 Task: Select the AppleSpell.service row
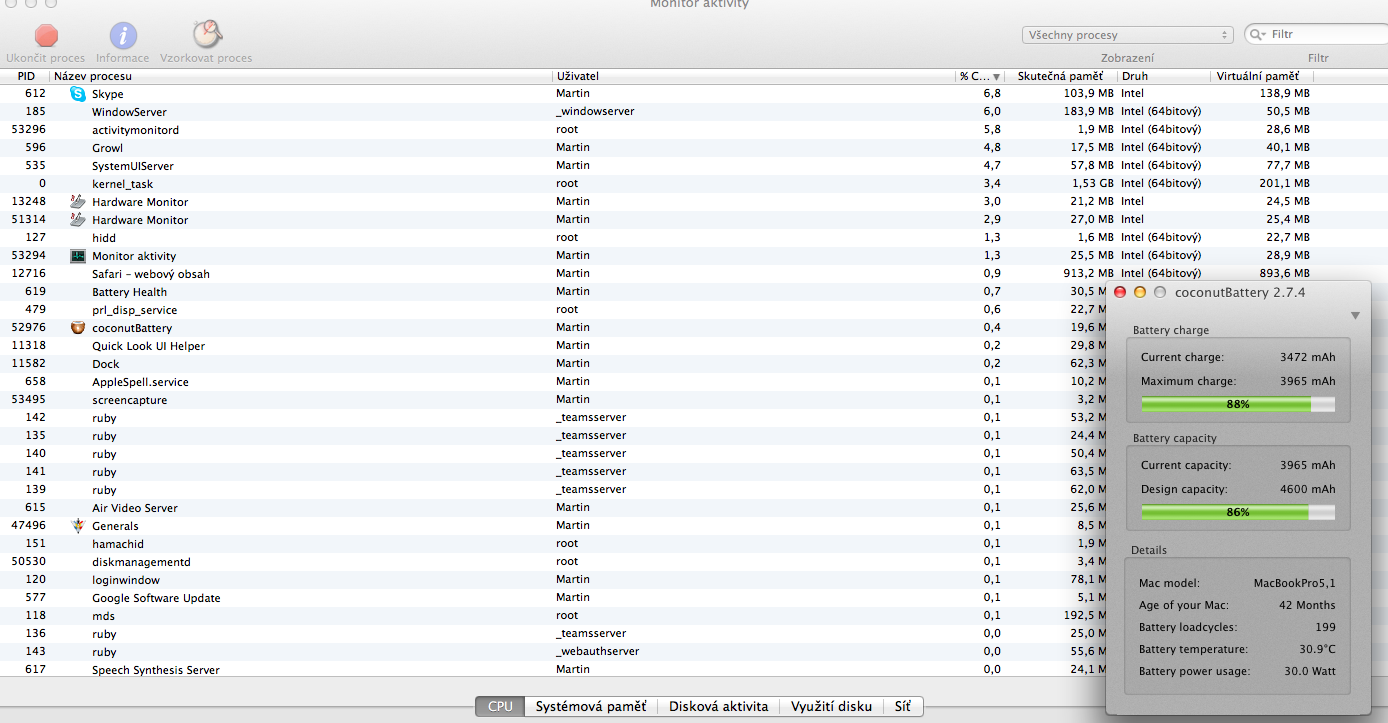[x=553, y=382]
